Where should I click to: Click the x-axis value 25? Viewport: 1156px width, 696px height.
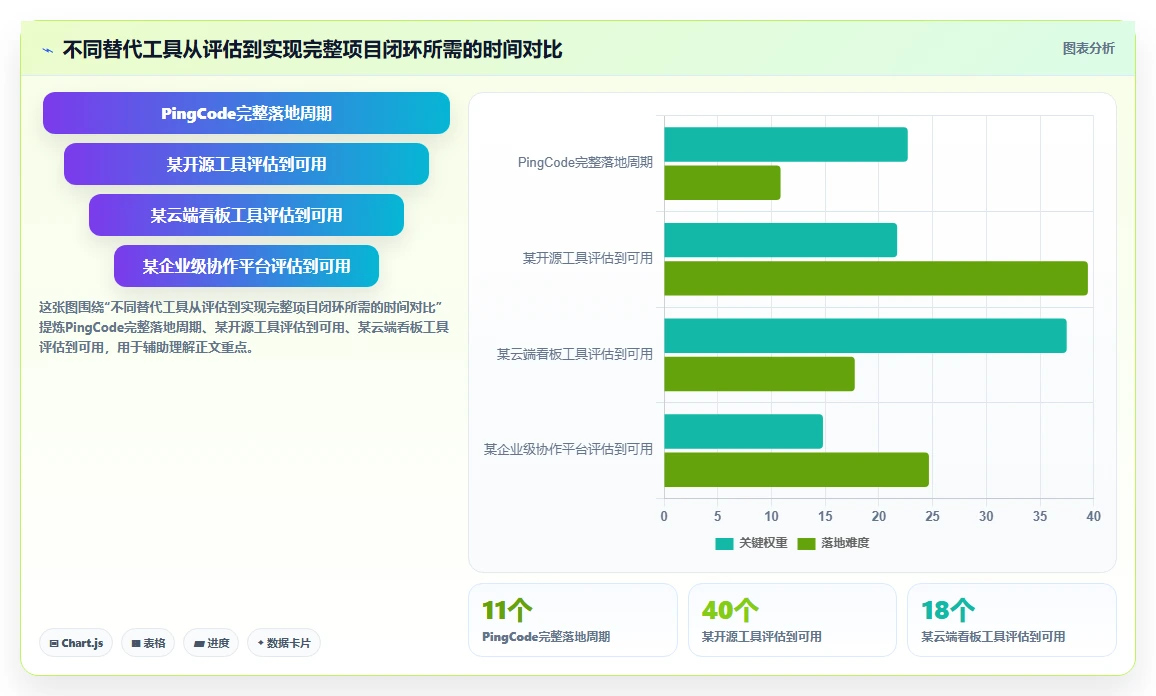point(932,516)
